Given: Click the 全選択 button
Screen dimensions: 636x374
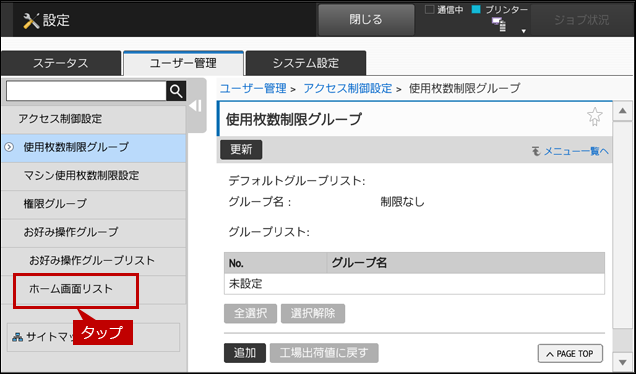Looking at the screenshot, I should (x=250, y=314).
